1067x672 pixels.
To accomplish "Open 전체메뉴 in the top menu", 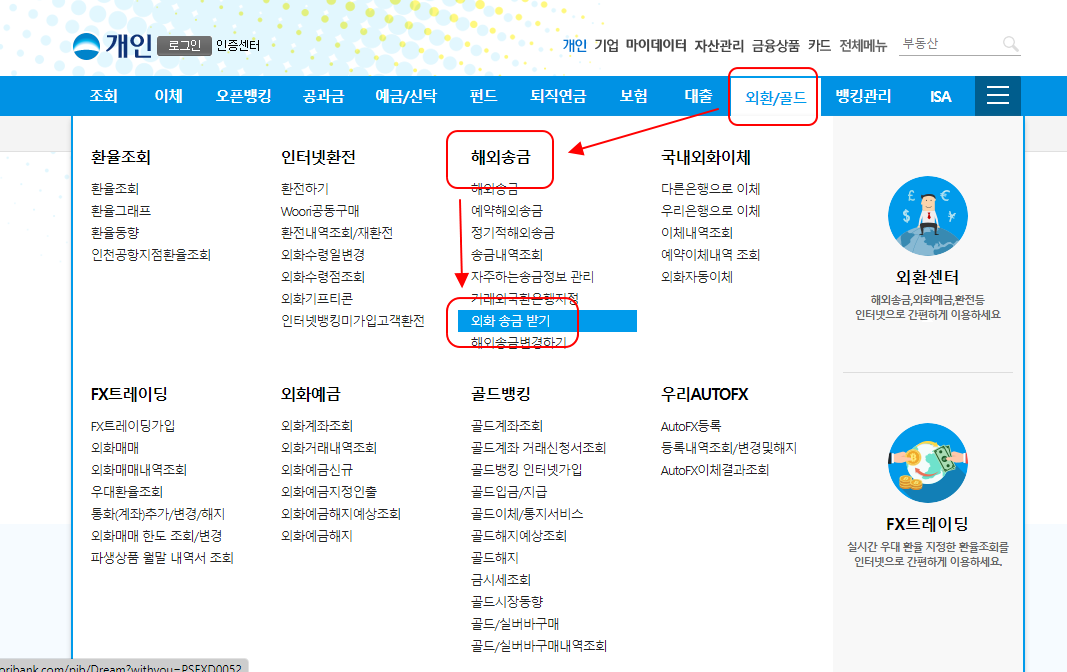I will [x=863, y=46].
